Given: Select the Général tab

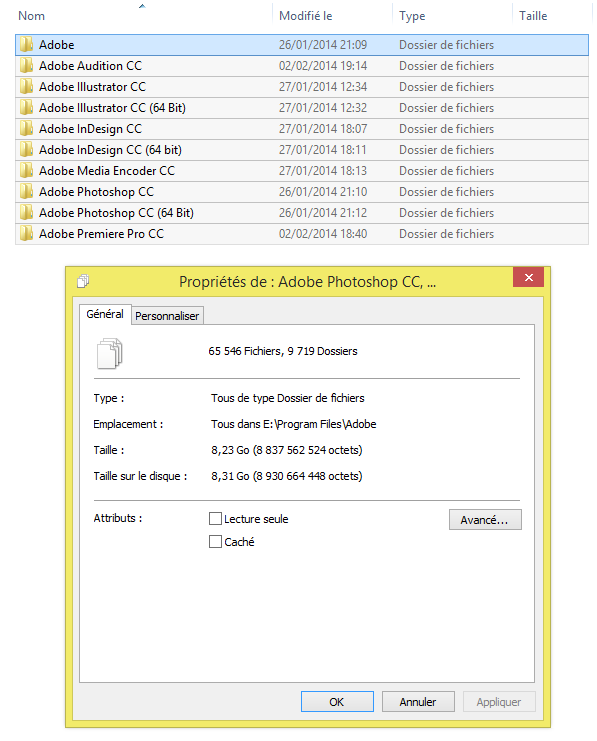Looking at the screenshot, I should pyautogui.click(x=105, y=314).
